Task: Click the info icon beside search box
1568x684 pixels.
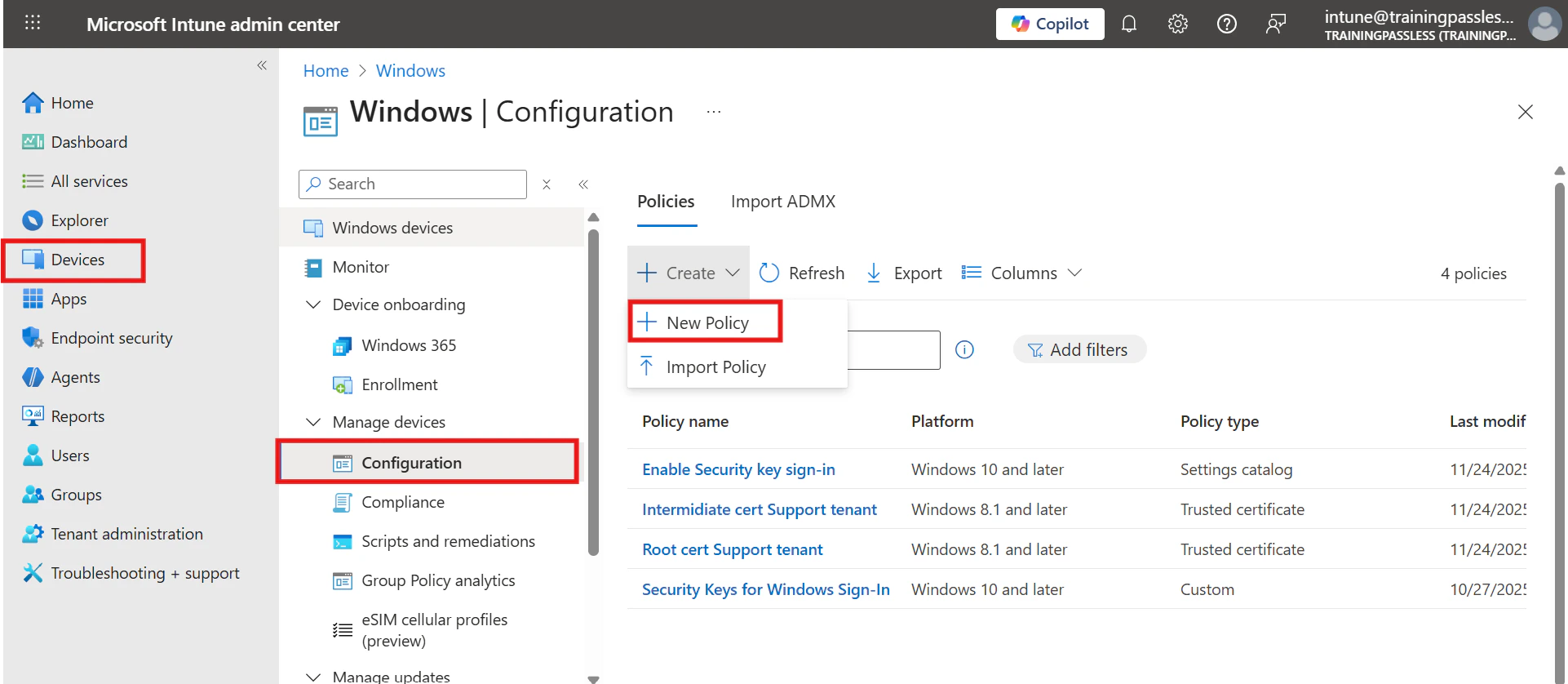Action: coord(964,350)
